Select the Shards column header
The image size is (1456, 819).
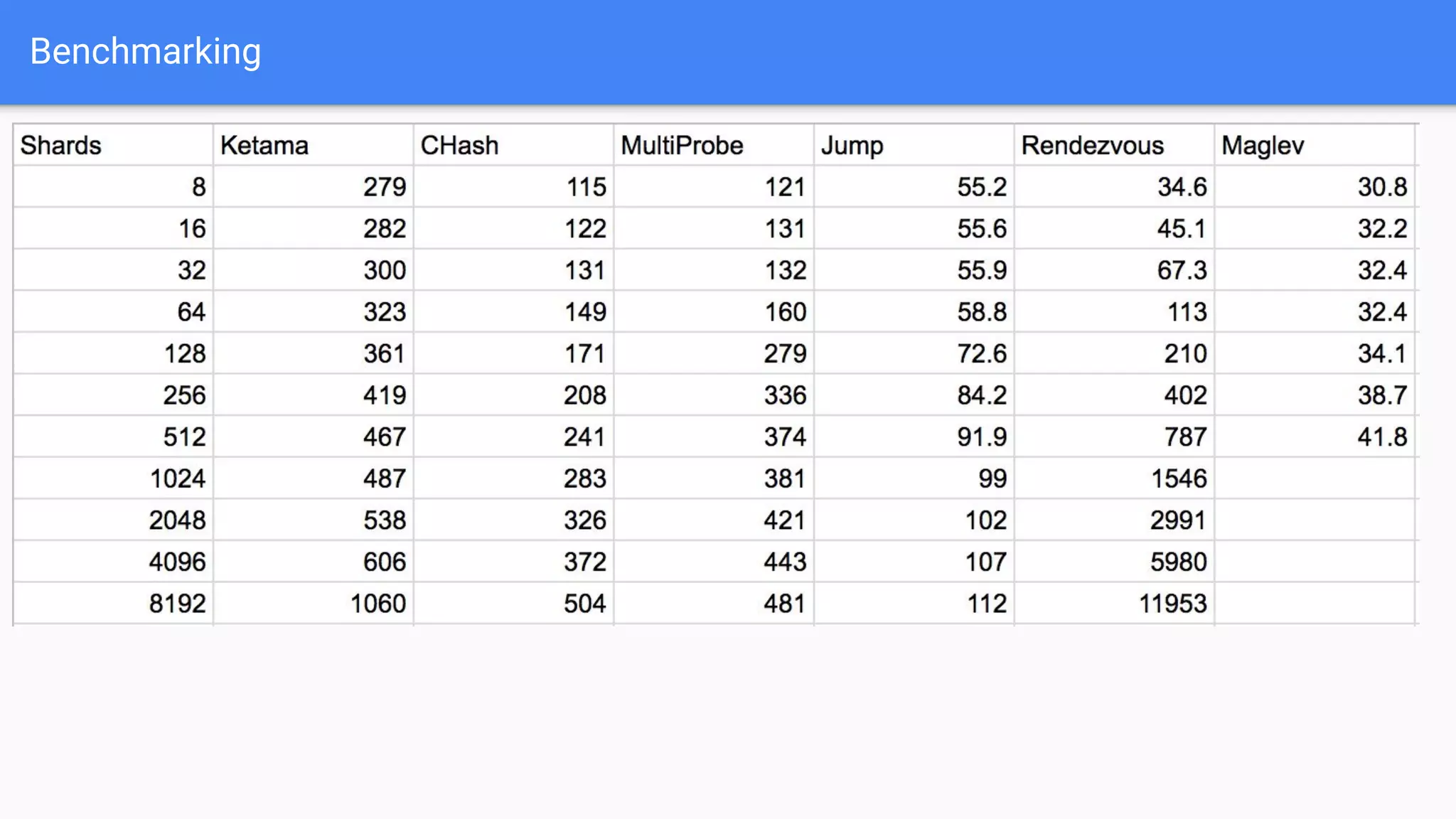113,145
